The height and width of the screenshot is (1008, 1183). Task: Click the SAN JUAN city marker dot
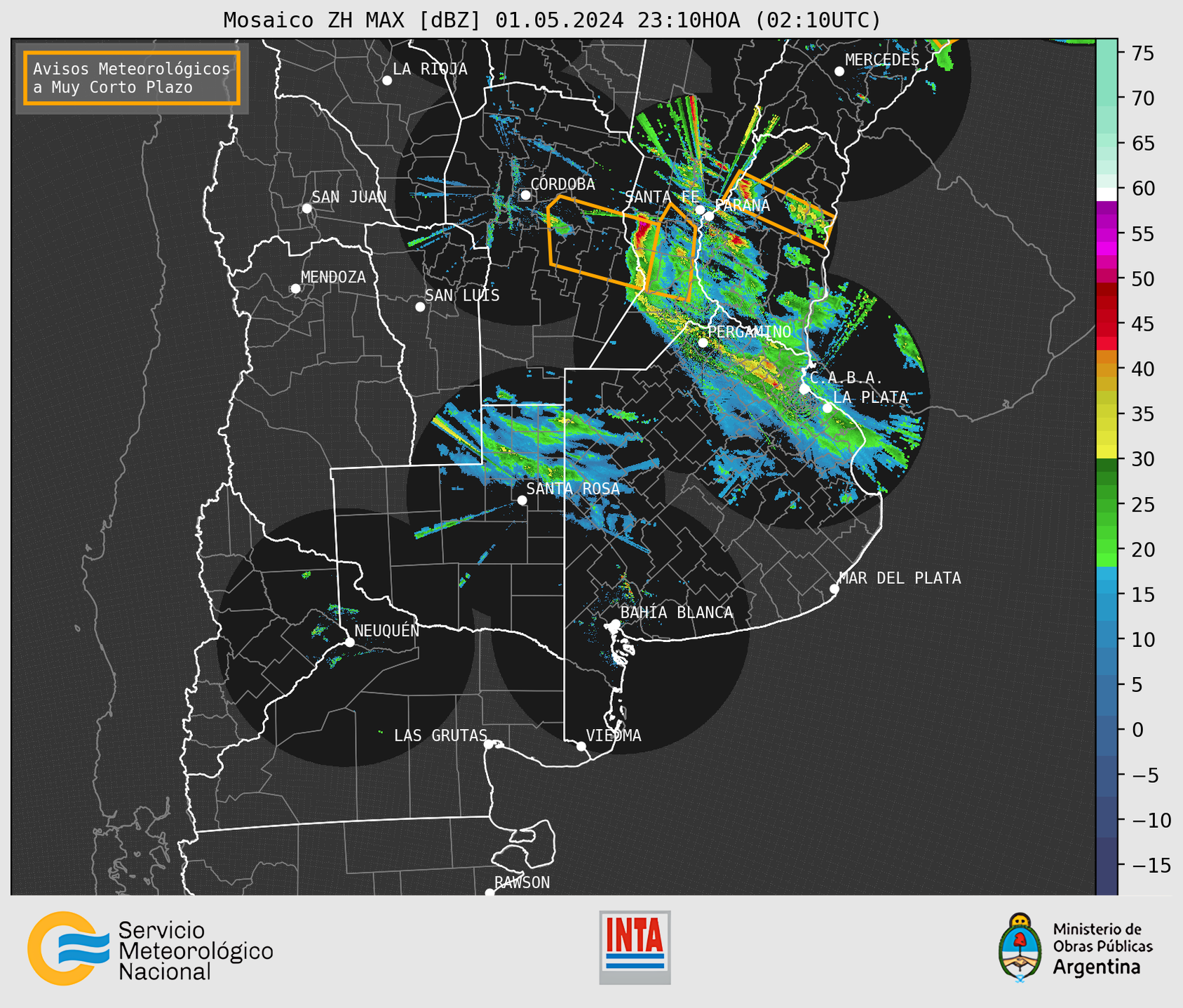coord(306,208)
